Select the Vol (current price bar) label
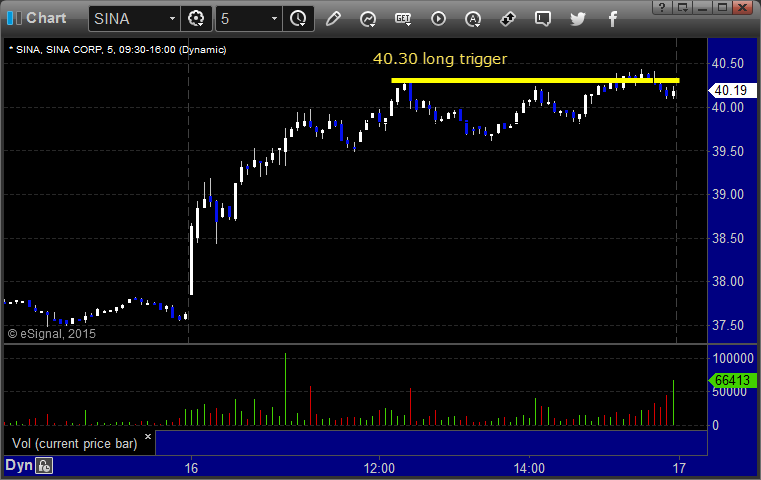Viewport: 761px width, 480px height. [x=75, y=444]
